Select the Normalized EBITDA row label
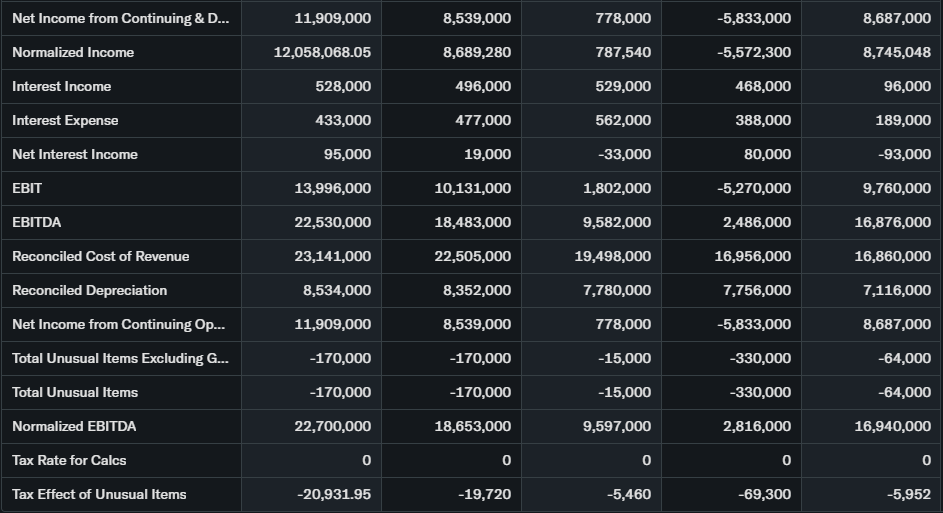 pyautogui.click(x=74, y=426)
